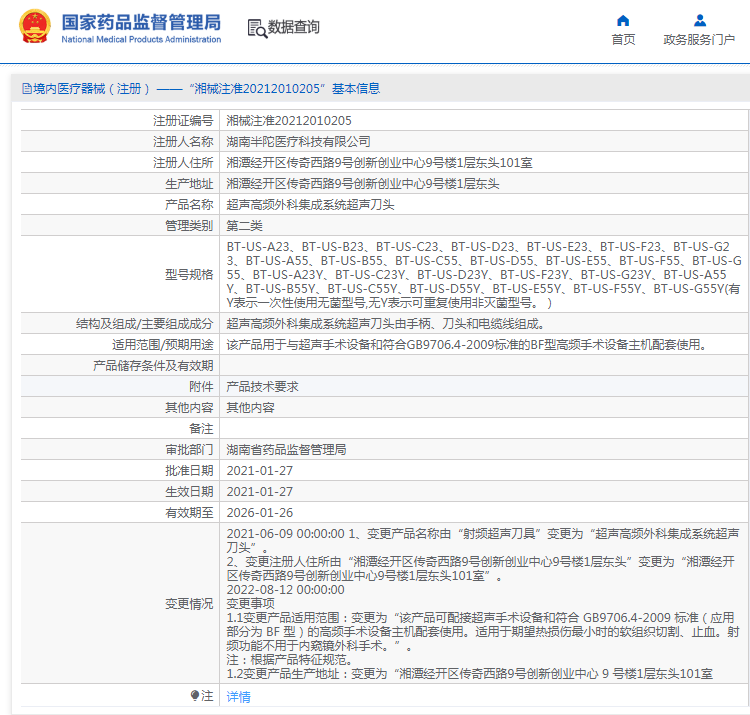
Task: Select product name 超声高频外科集成系统超声刀头
Action: (310, 205)
